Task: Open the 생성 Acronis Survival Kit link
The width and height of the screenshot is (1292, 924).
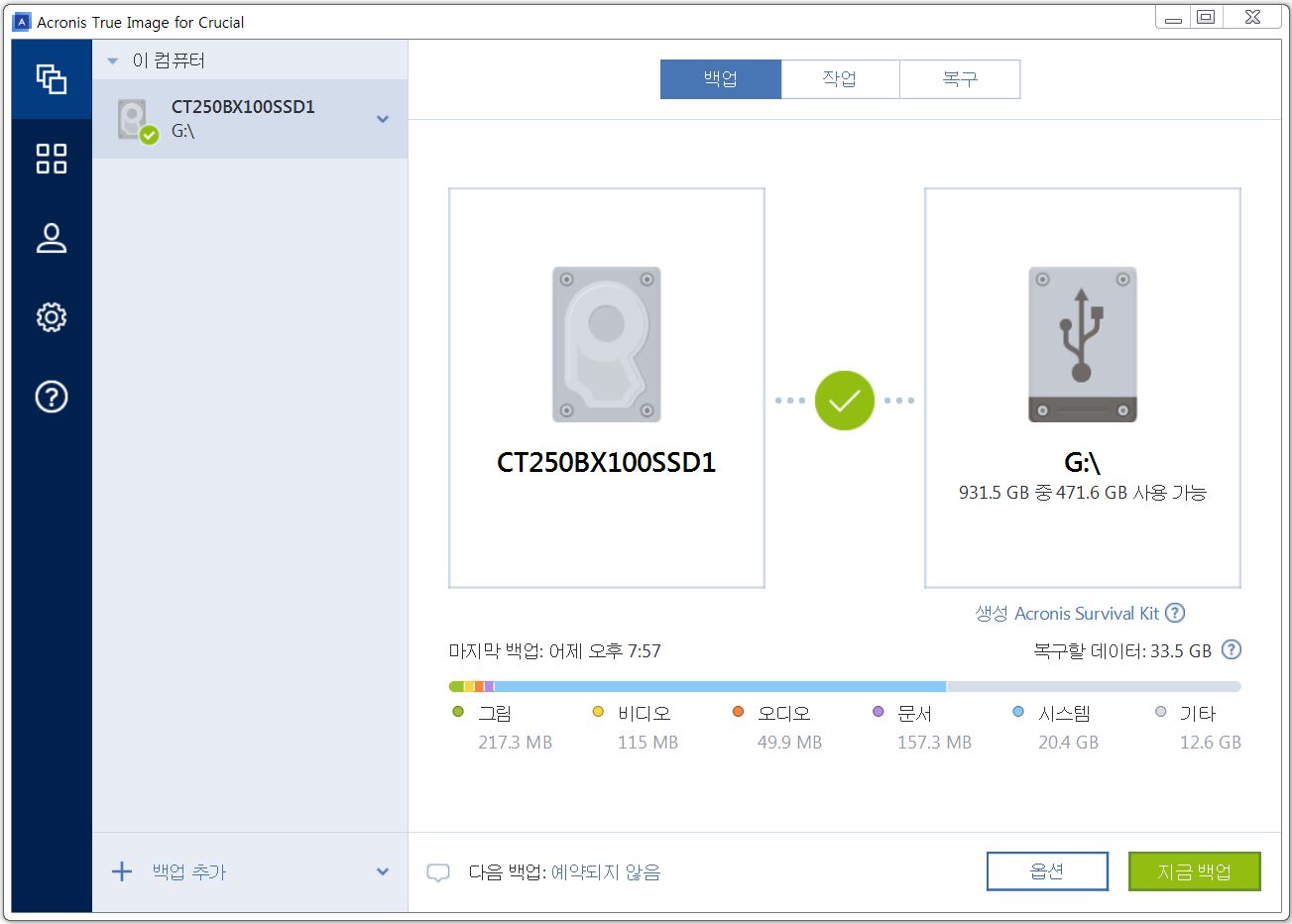Action: pyautogui.click(x=1067, y=613)
